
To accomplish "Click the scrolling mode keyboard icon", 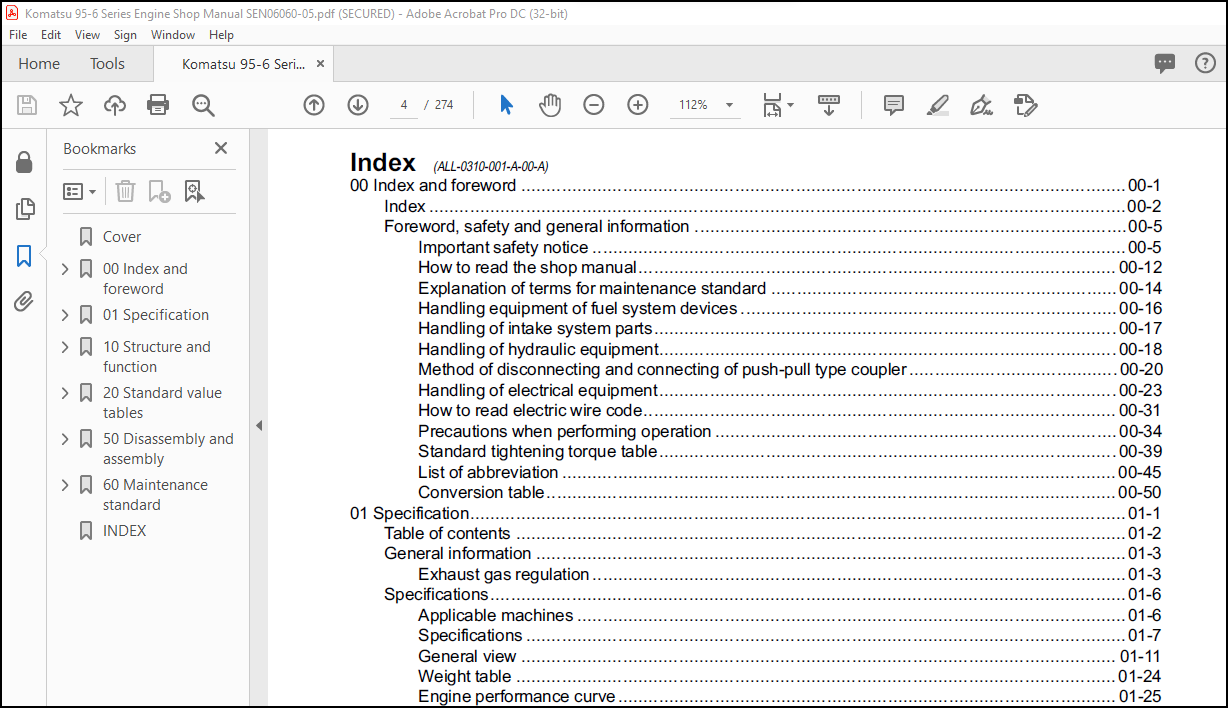I will click(829, 105).
